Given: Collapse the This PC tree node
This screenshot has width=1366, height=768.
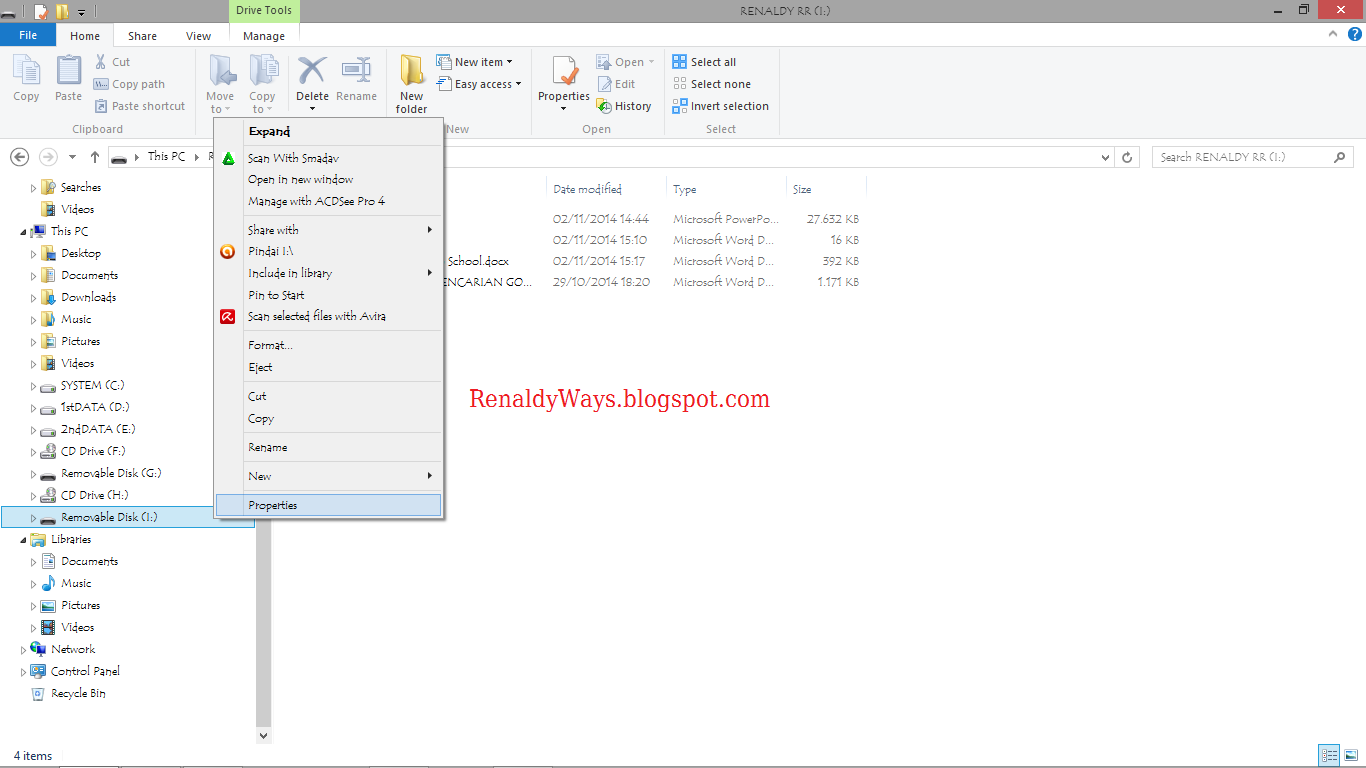Looking at the screenshot, I should point(22,230).
